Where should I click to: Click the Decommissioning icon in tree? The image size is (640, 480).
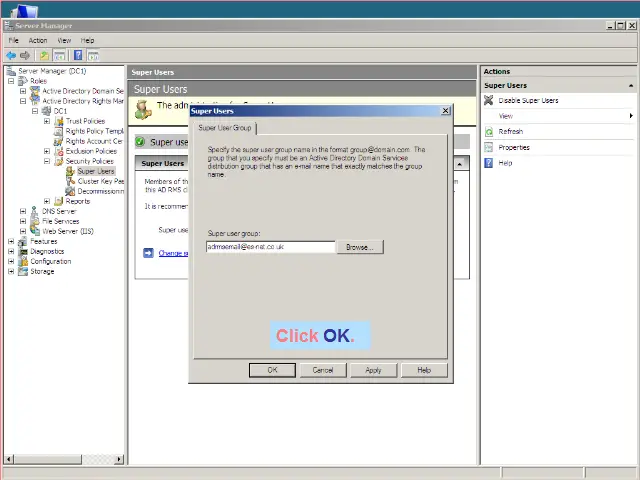[71, 191]
